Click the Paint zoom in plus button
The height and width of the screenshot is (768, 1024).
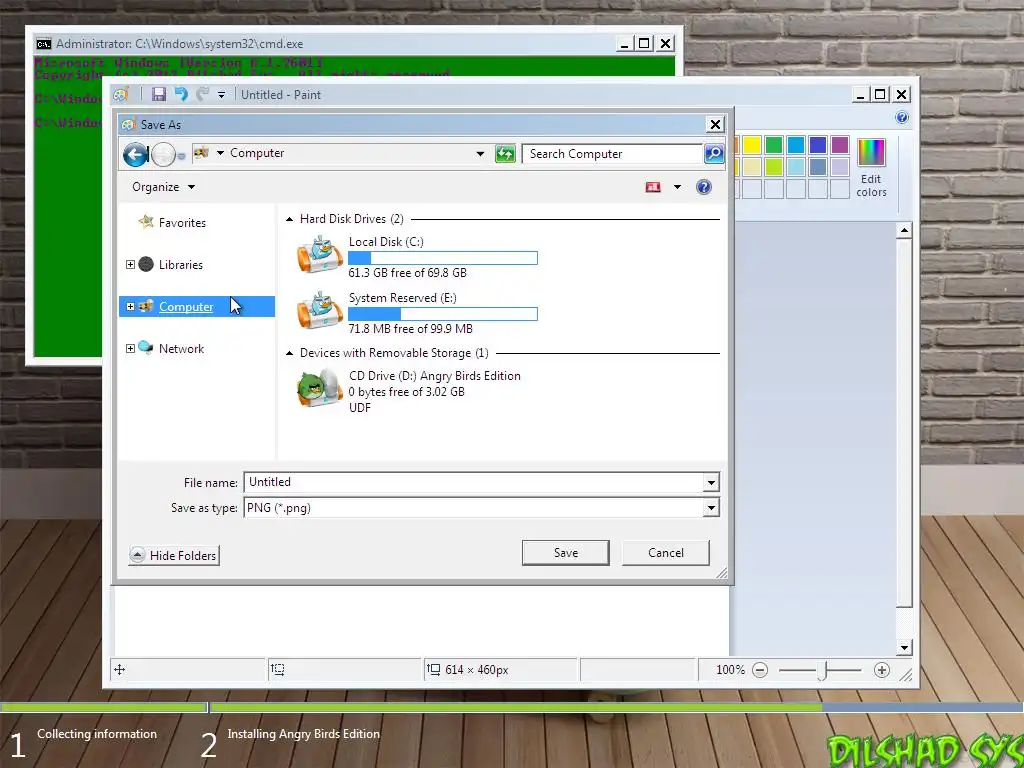(x=882, y=670)
